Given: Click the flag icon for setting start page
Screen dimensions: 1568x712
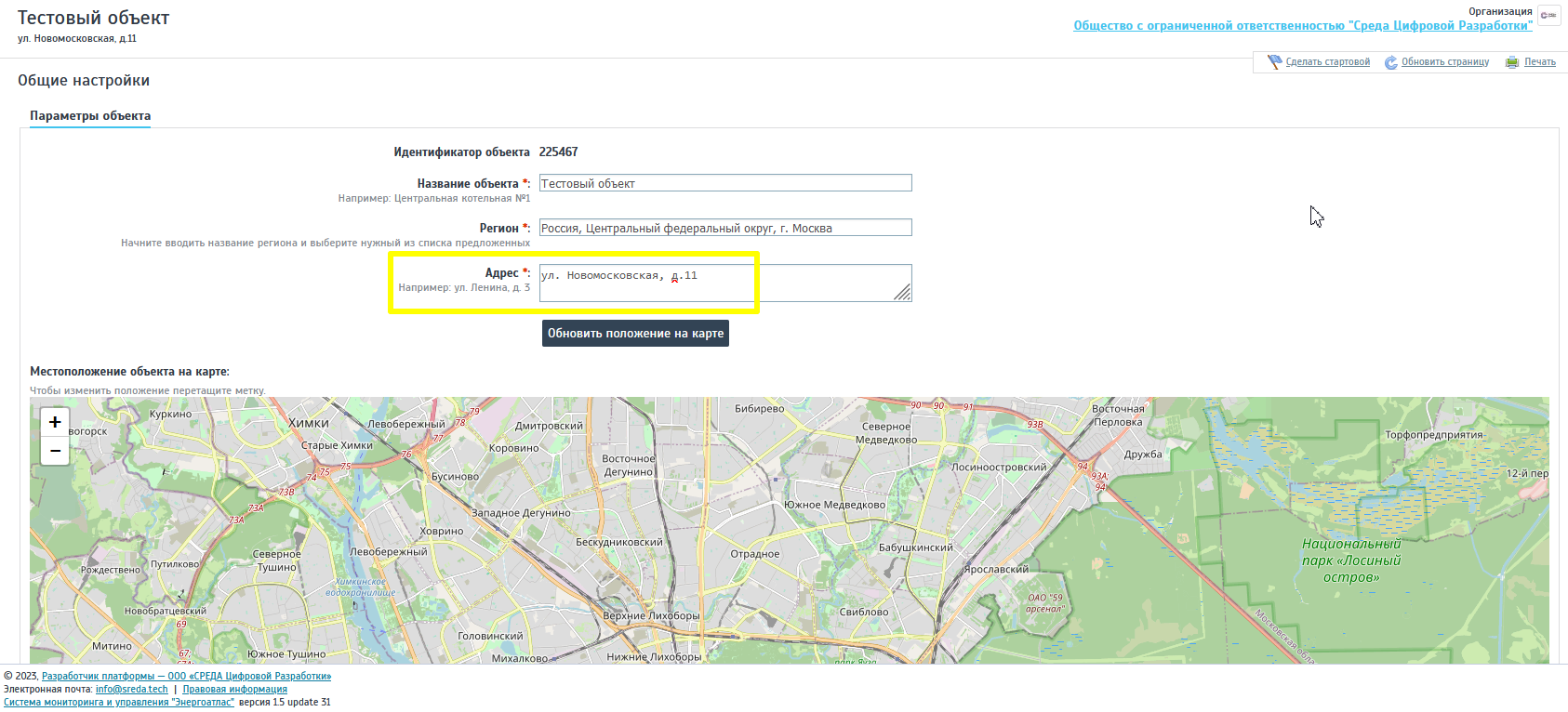Looking at the screenshot, I should (1274, 62).
